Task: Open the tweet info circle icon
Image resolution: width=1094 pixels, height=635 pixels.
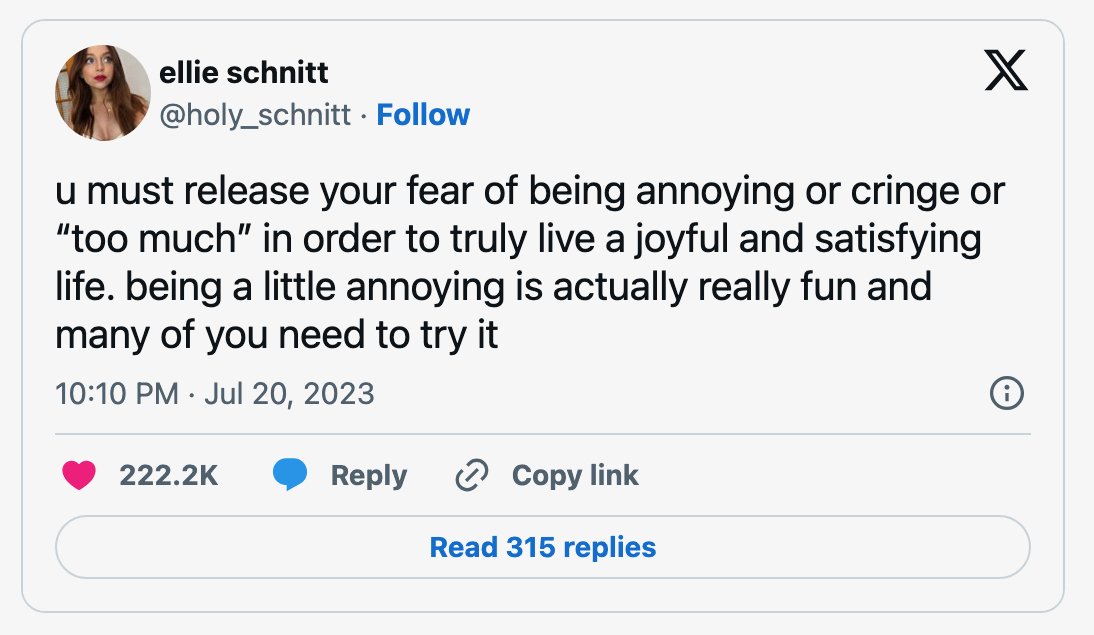Action: point(1007,393)
